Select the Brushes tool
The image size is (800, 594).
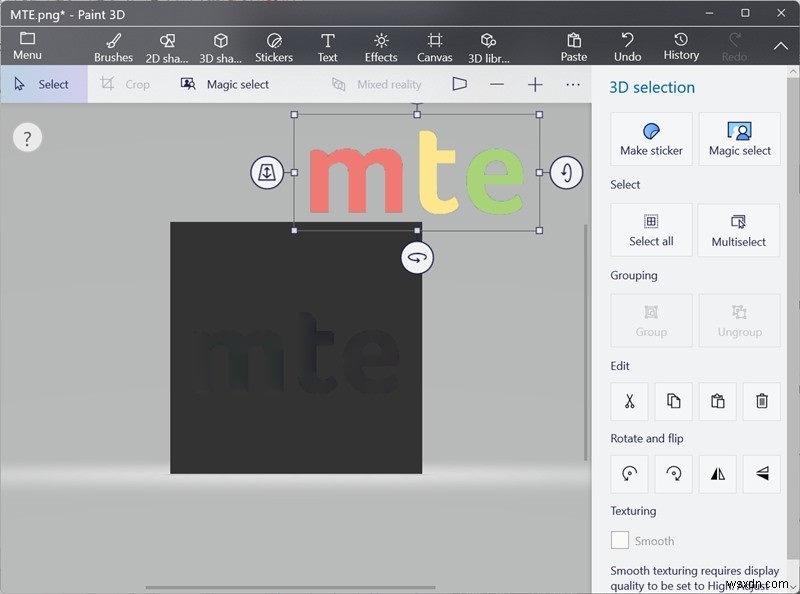[x=113, y=45]
